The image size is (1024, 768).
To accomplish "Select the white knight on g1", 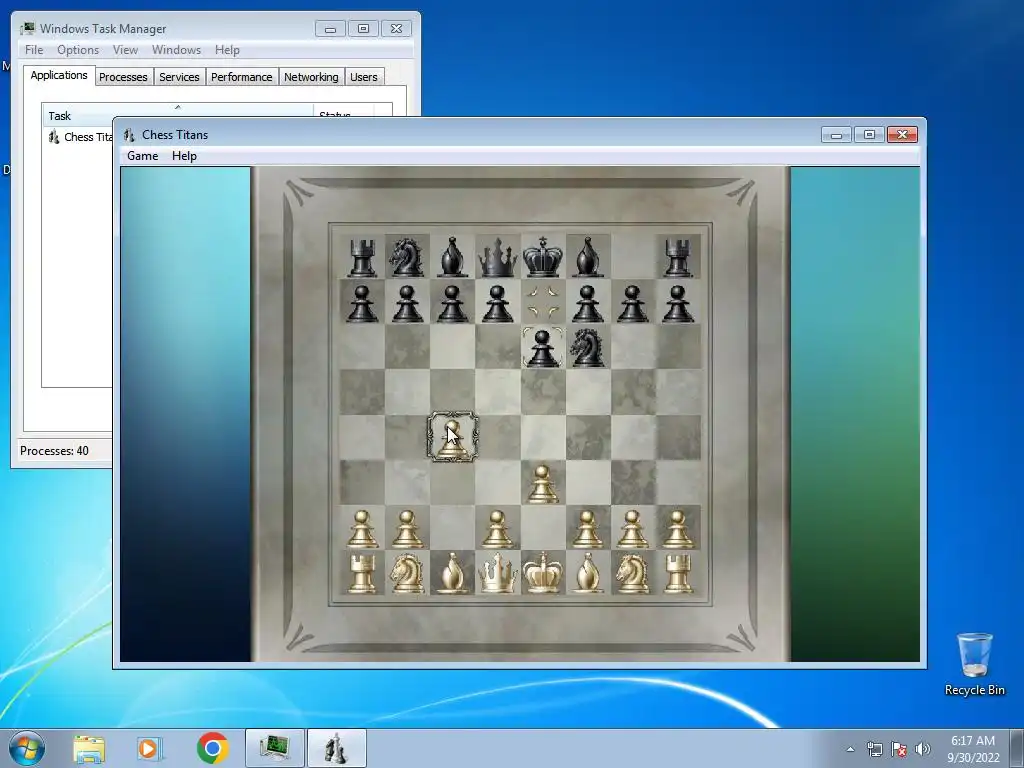I will [632, 573].
